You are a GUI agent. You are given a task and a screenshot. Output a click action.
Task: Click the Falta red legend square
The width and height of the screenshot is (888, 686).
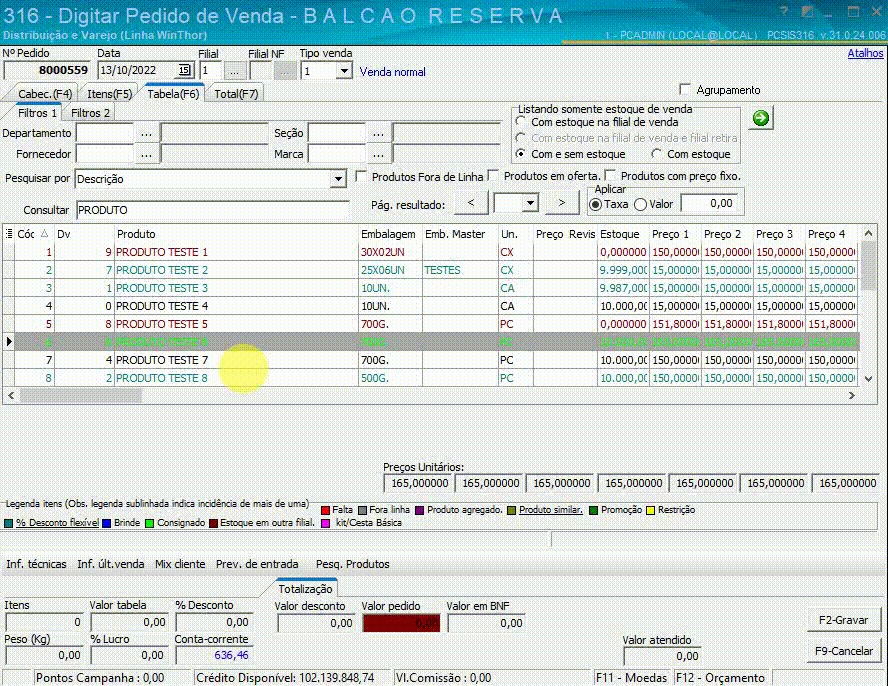pyautogui.click(x=325, y=510)
